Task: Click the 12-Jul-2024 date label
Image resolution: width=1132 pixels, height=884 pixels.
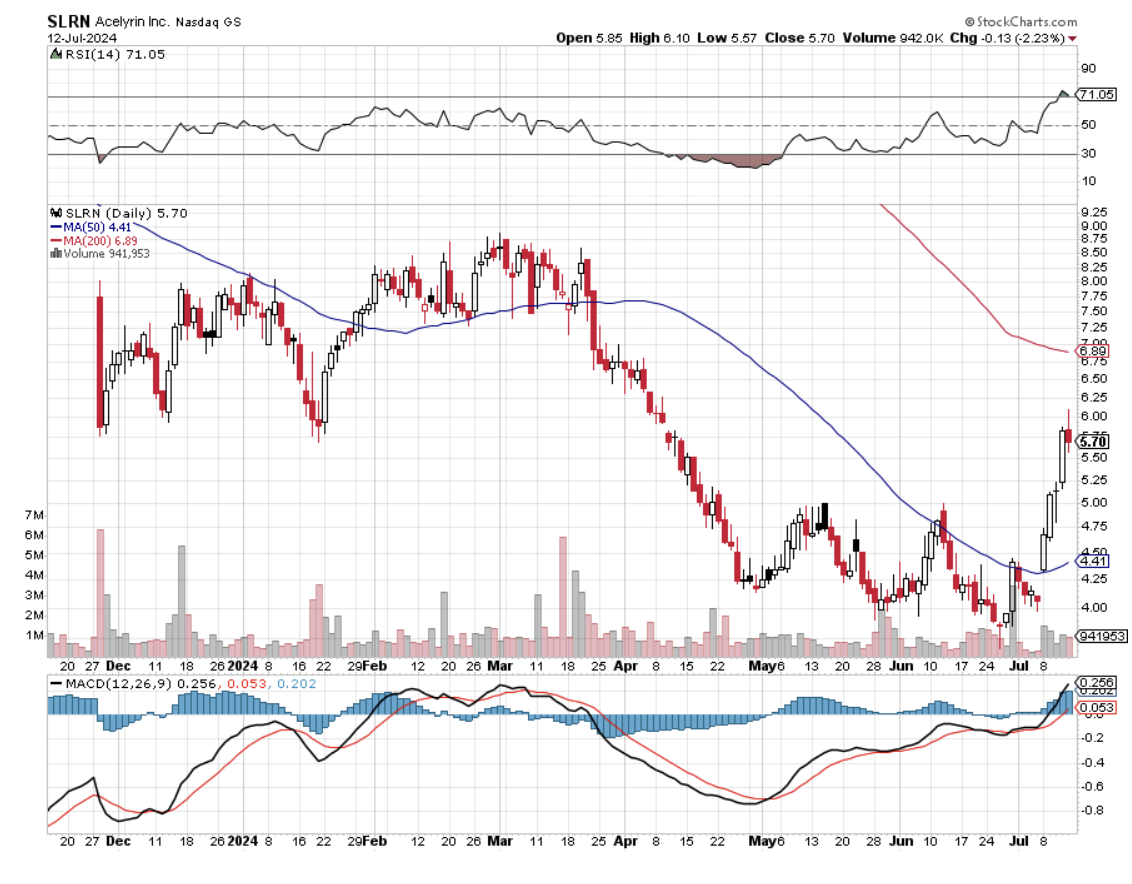Action: [x=82, y=37]
